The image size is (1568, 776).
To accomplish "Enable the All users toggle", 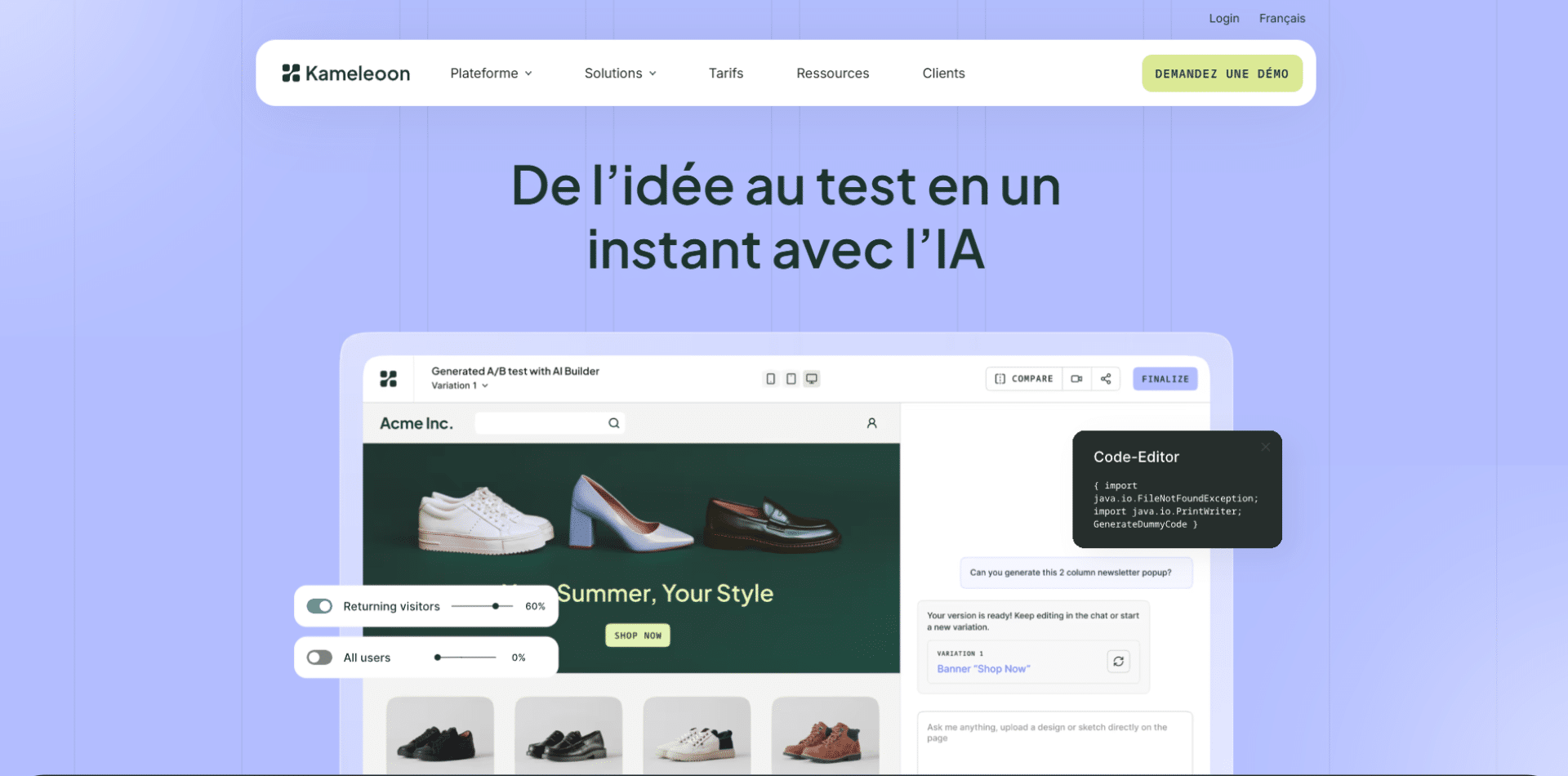I will [x=319, y=658].
